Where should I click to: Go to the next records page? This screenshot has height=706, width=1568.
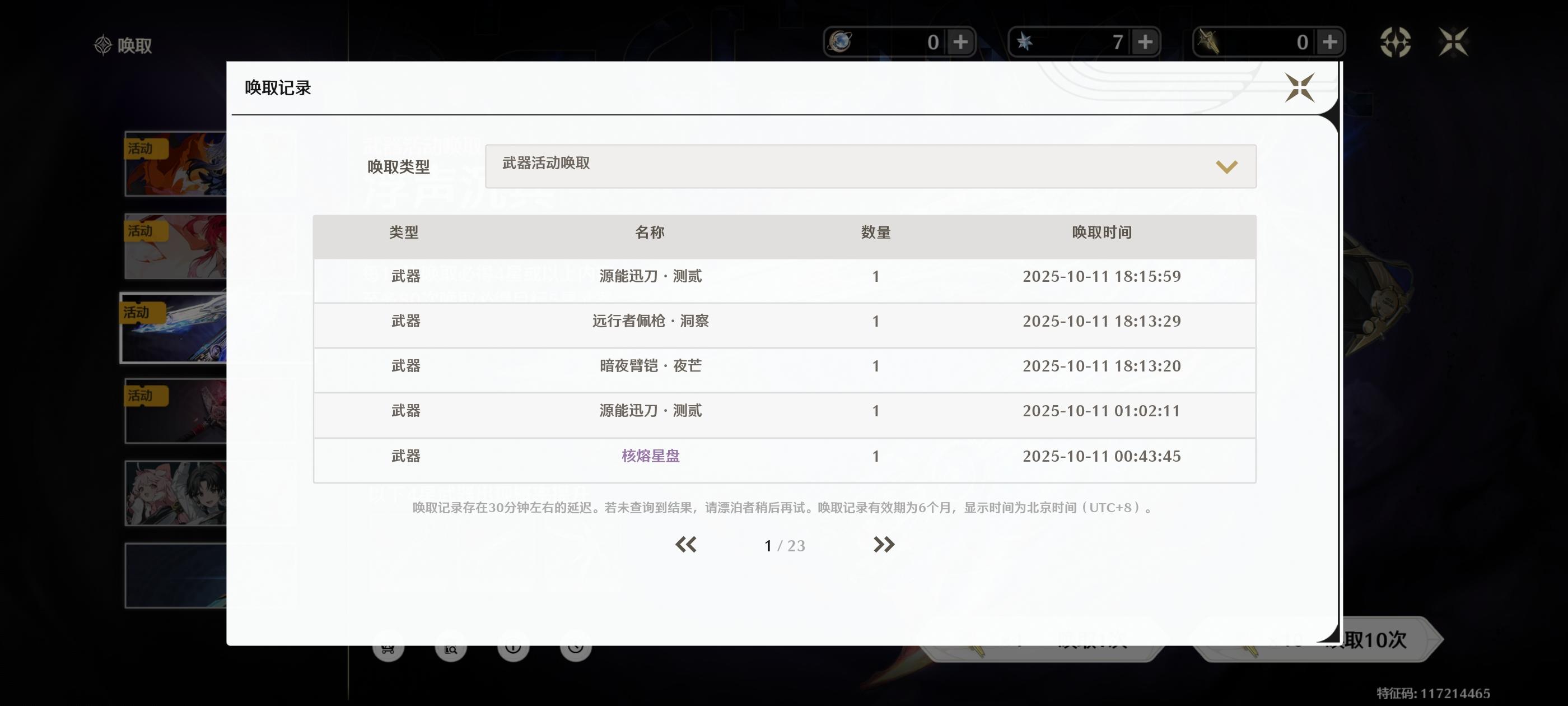[883, 544]
